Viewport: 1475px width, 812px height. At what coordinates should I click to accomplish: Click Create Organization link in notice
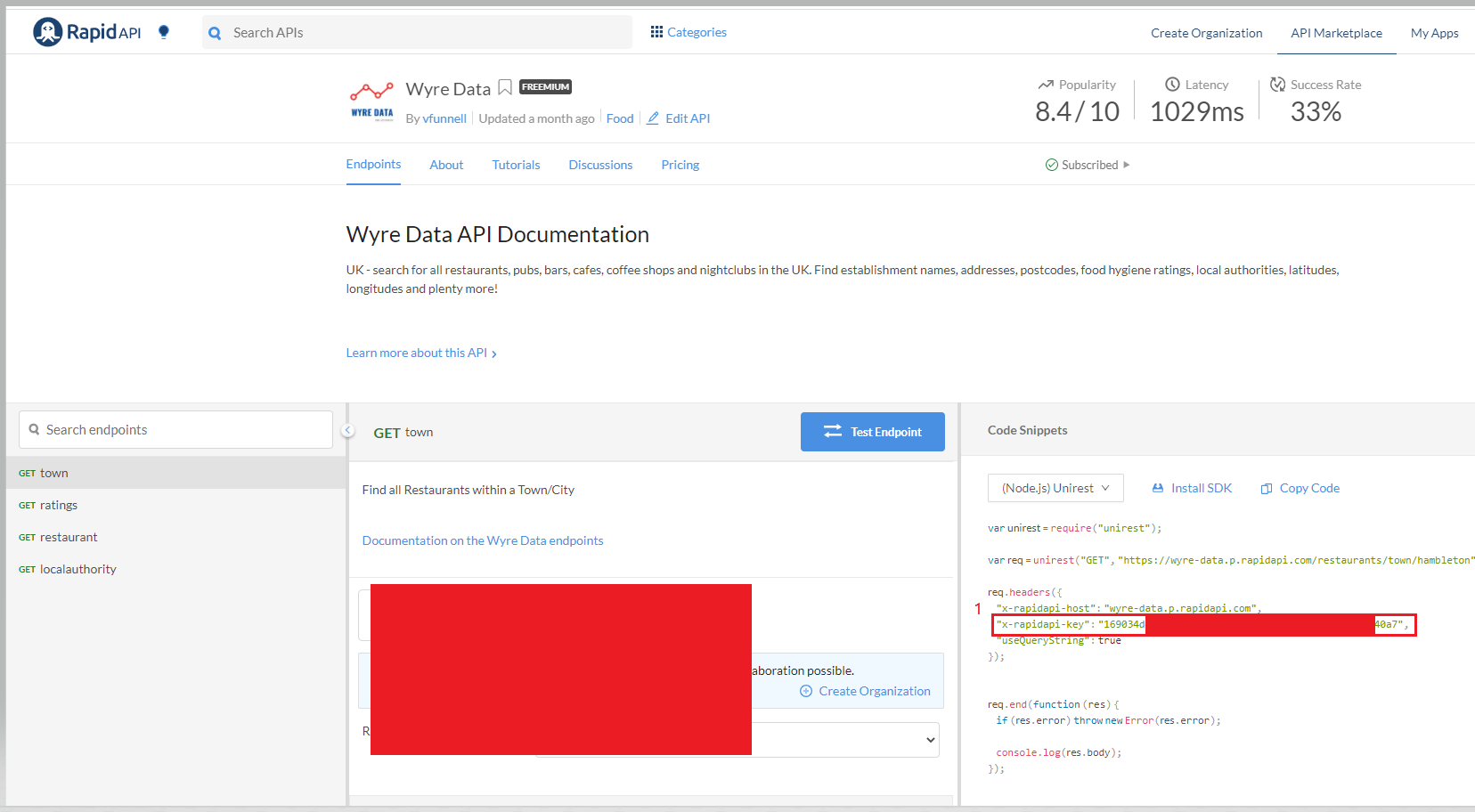pyautogui.click(x=865, y=691)
